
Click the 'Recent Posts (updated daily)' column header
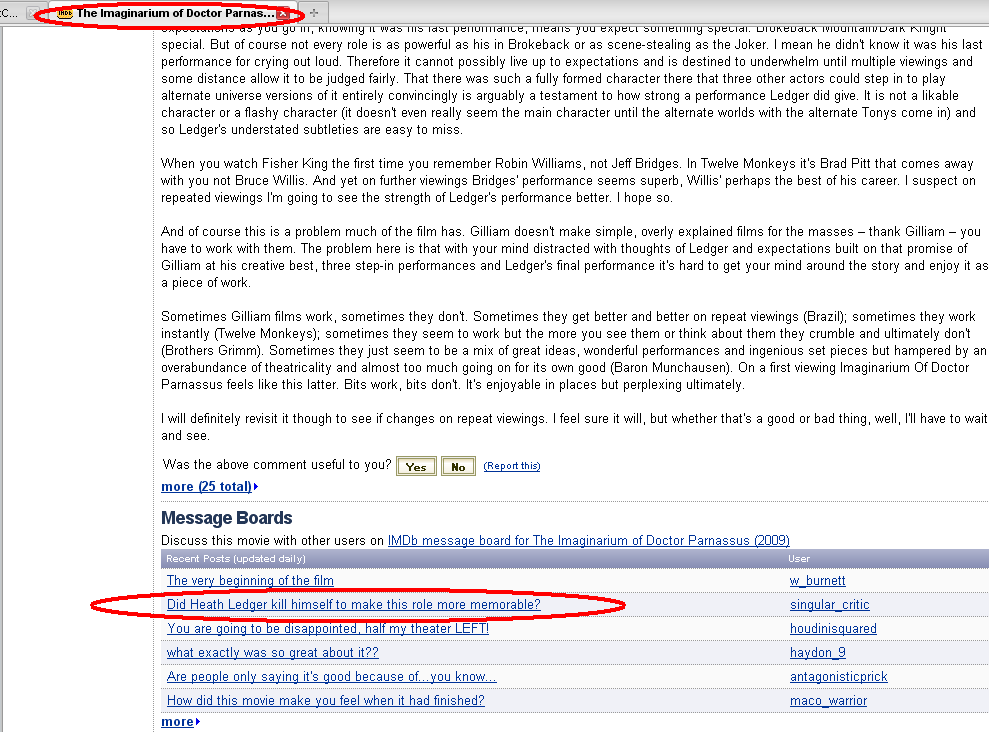[x=236, y=559]
